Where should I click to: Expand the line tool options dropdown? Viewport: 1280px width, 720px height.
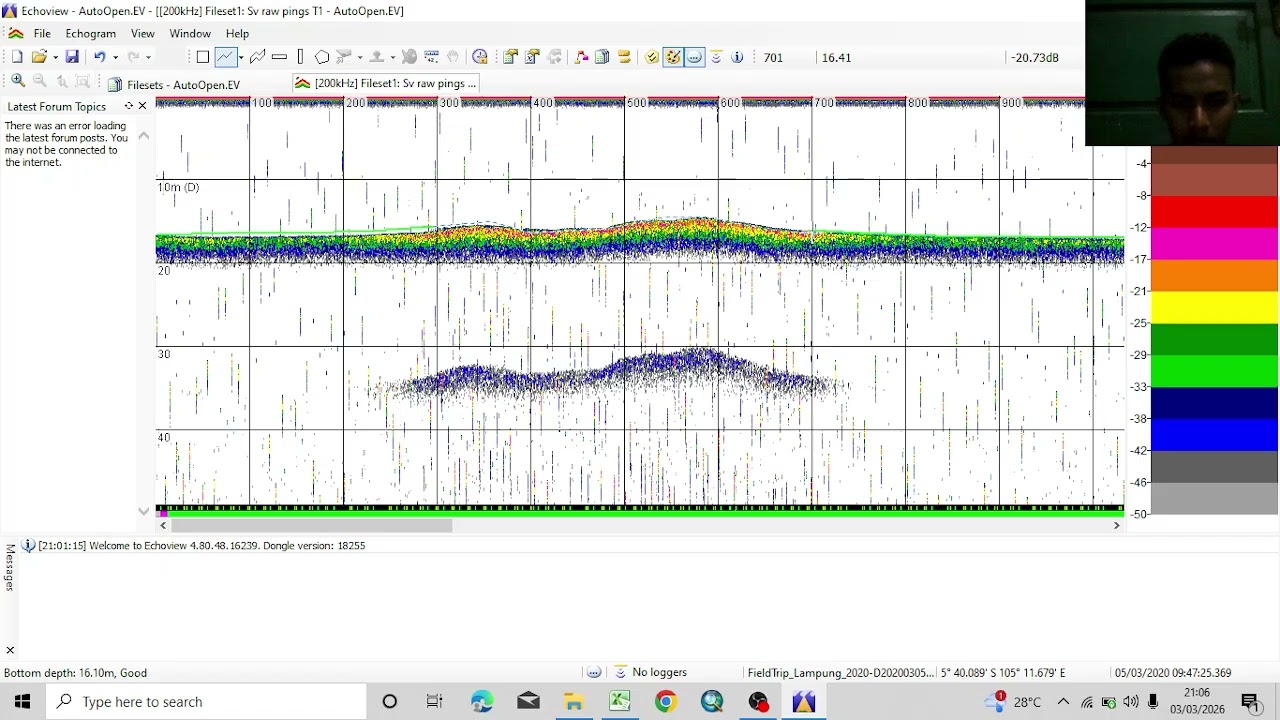(241, 57)
